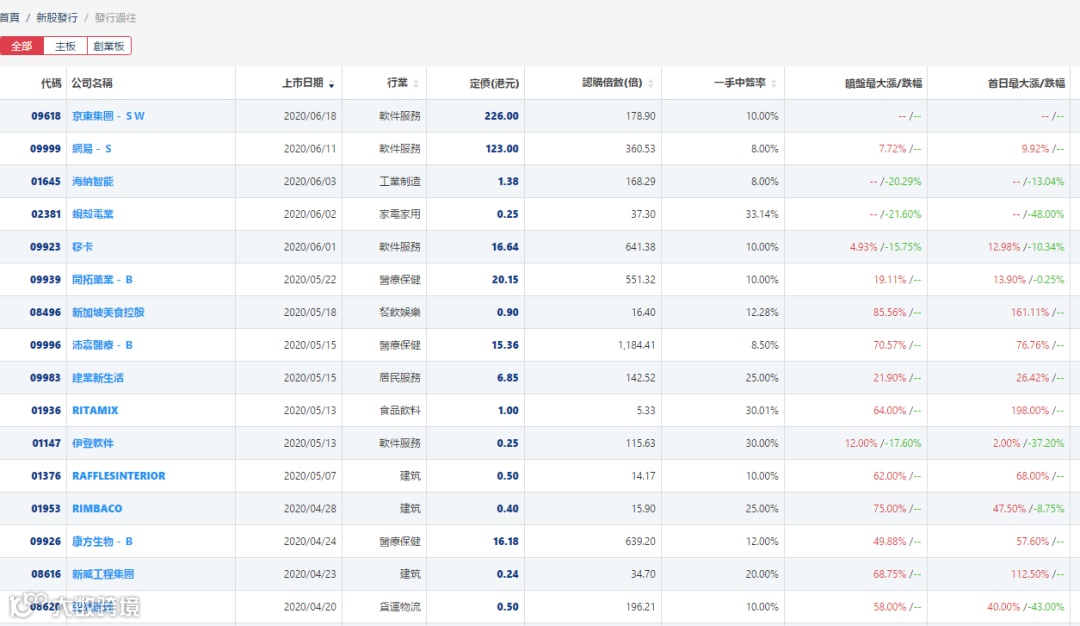
Task: Click the 公司名稱 column header
Action: point(92,83)
